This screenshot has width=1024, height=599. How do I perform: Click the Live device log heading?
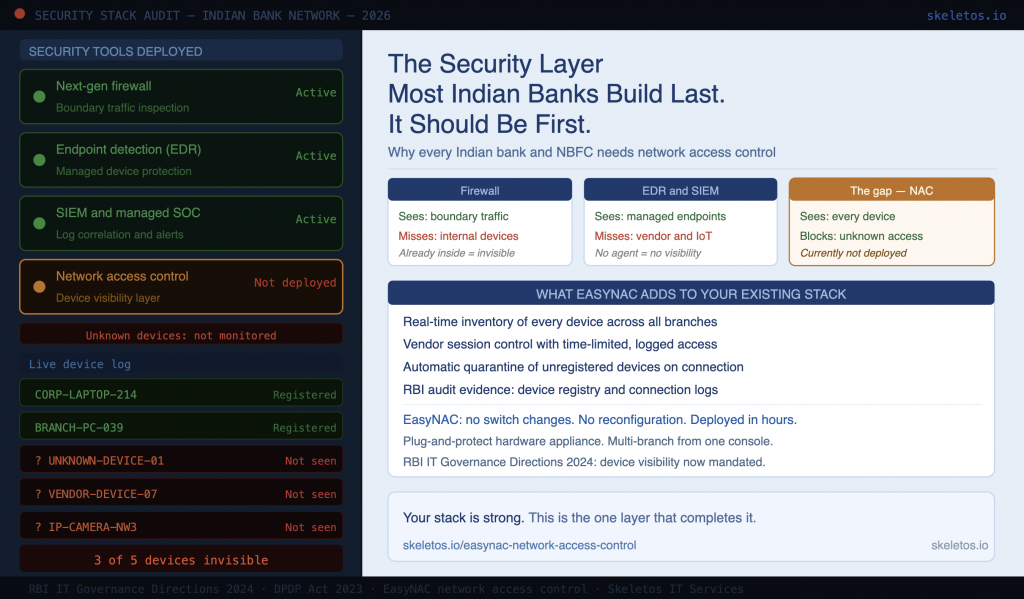tap(80, 364)
